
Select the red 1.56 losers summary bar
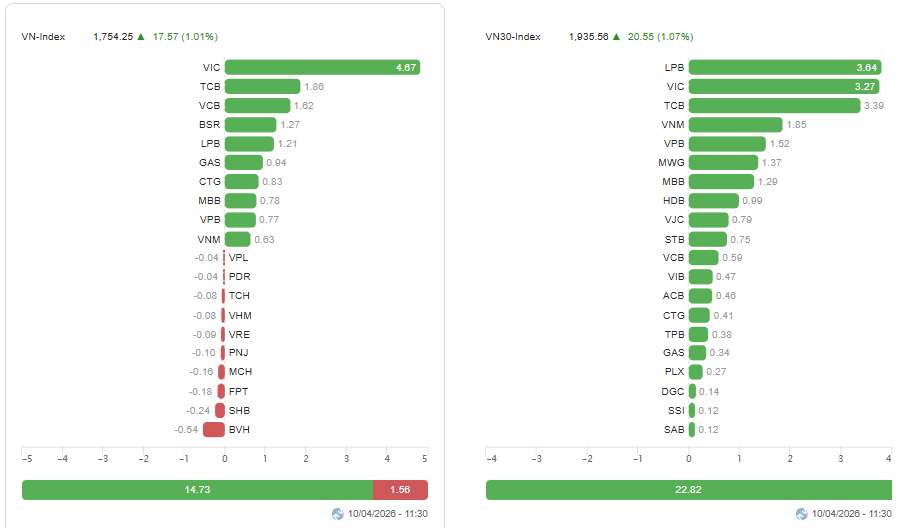tap(400, 490)
